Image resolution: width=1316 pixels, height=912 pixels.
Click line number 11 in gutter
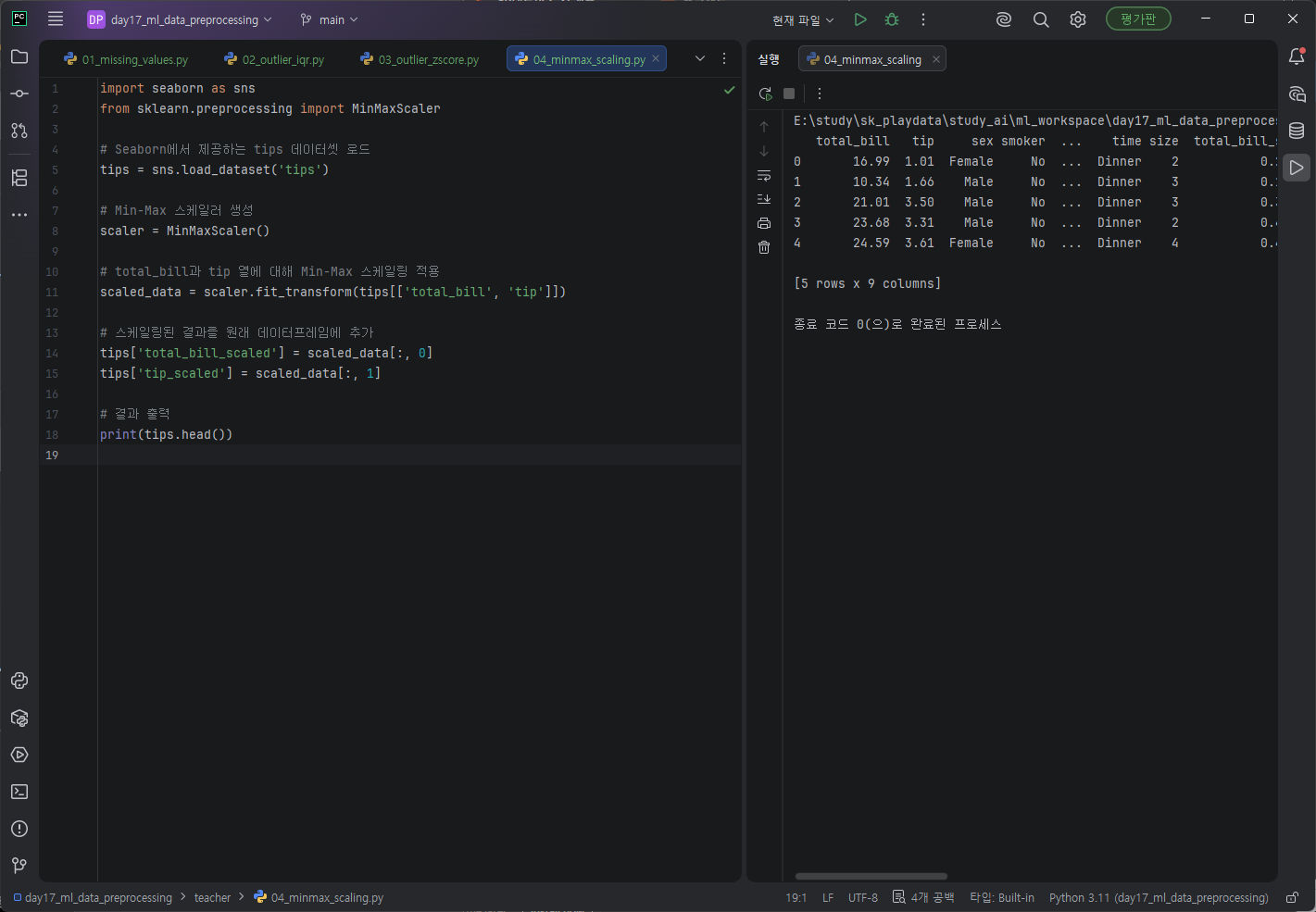pyautogui.click(x=52, y=292)
